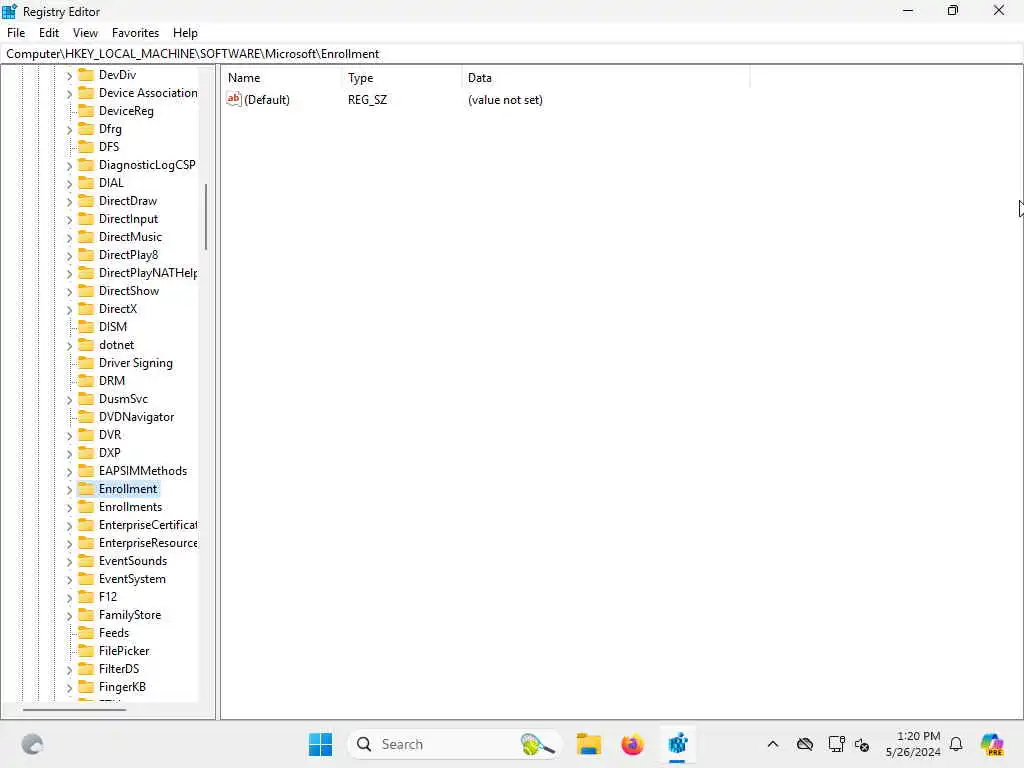Expand the Dfrg key

[69, 129]
